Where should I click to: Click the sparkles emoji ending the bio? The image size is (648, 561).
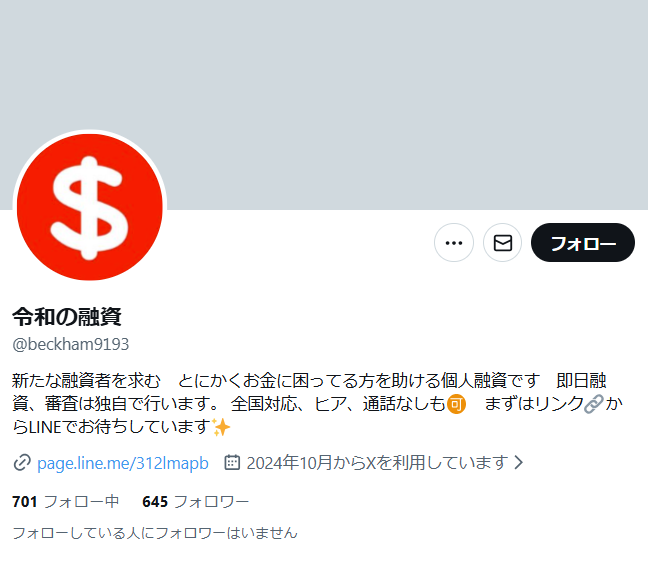(x=221, y=427)
